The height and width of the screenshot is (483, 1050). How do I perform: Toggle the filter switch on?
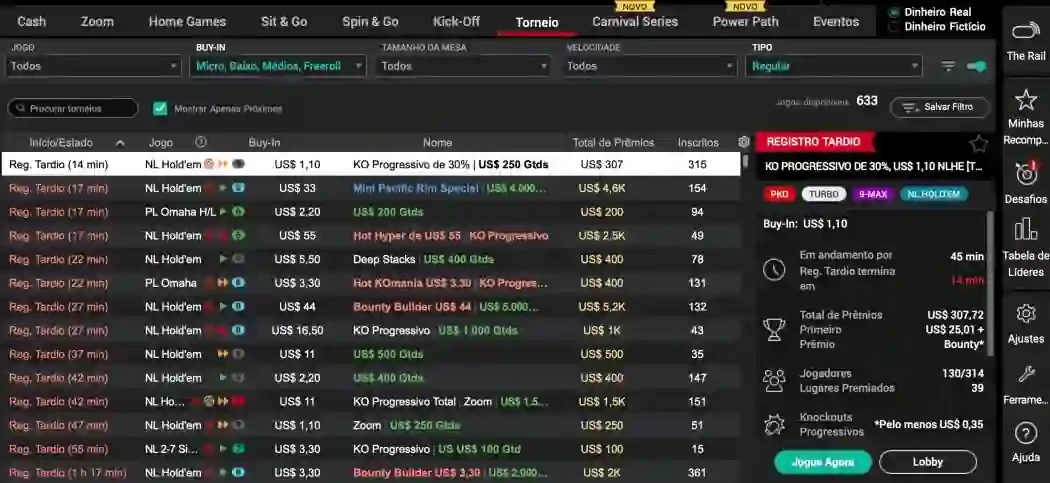[976, 66]
